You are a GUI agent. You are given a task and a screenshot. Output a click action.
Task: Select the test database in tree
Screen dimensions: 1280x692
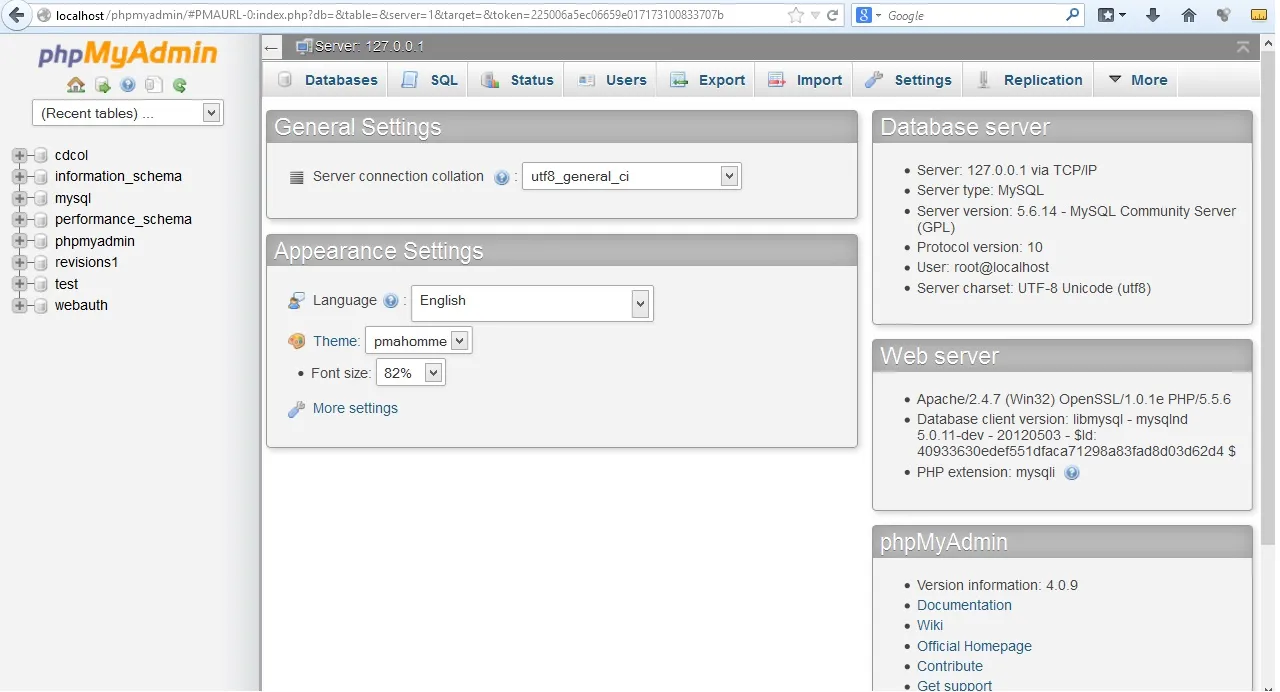pyautogui.click(x=66, y=285)
